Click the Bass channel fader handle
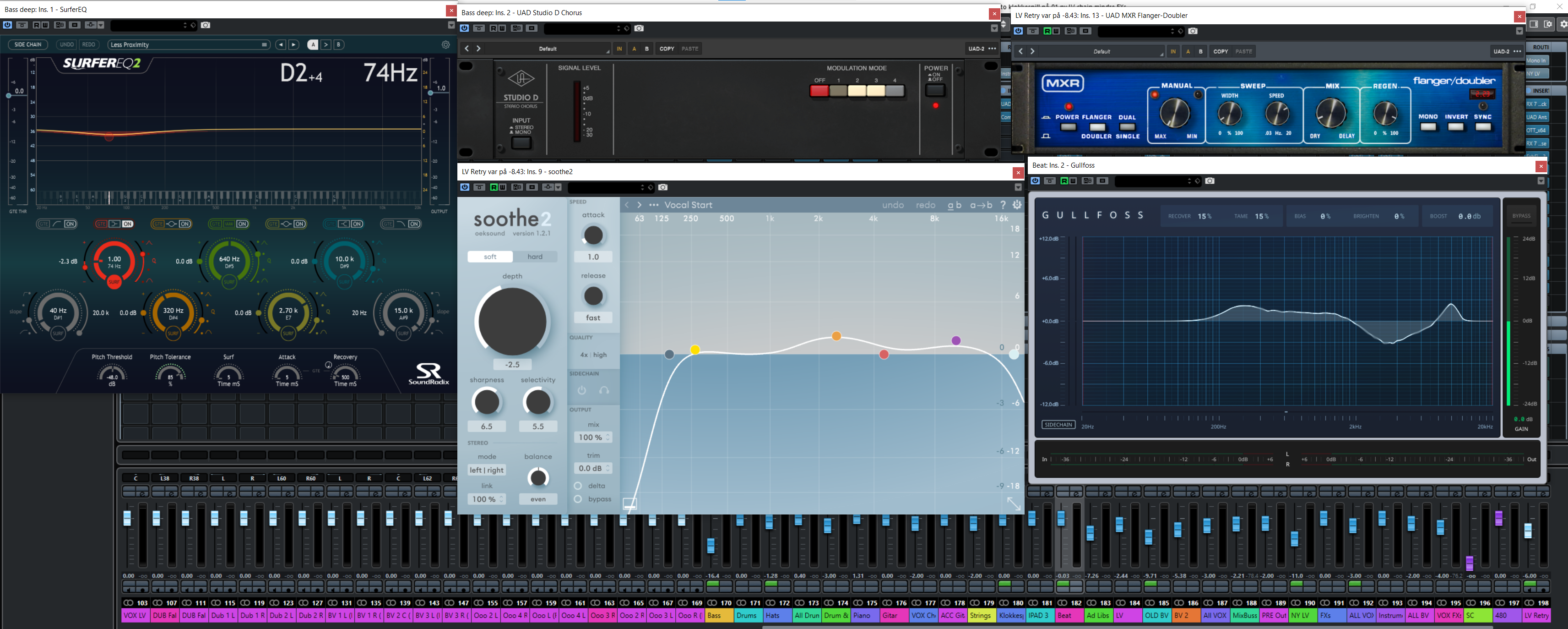The image size is (1568, 629). tap(711, 546)
